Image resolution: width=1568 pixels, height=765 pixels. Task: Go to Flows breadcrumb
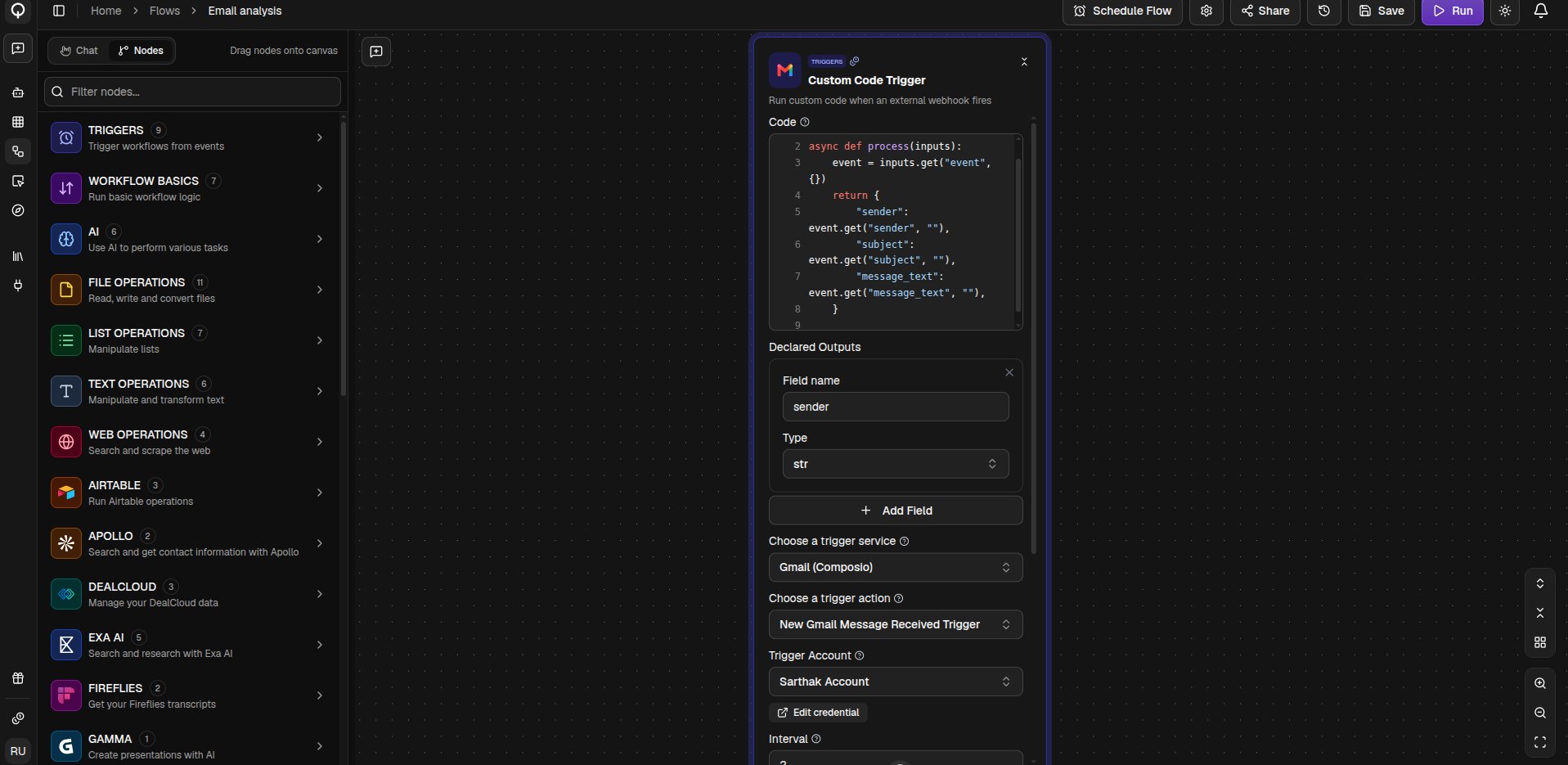coord(164,11)
